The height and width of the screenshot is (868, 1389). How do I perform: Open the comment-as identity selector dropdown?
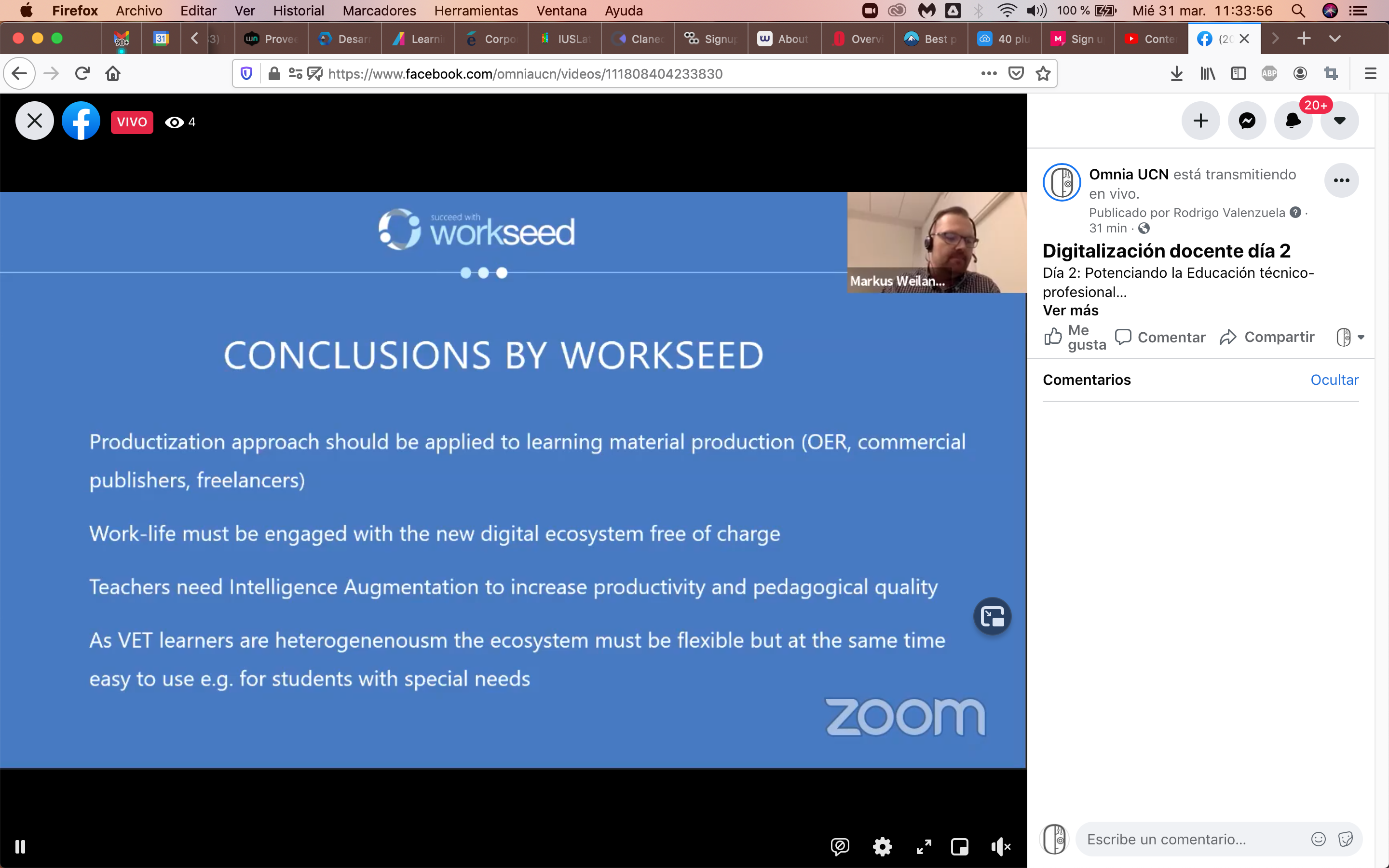1350,337
